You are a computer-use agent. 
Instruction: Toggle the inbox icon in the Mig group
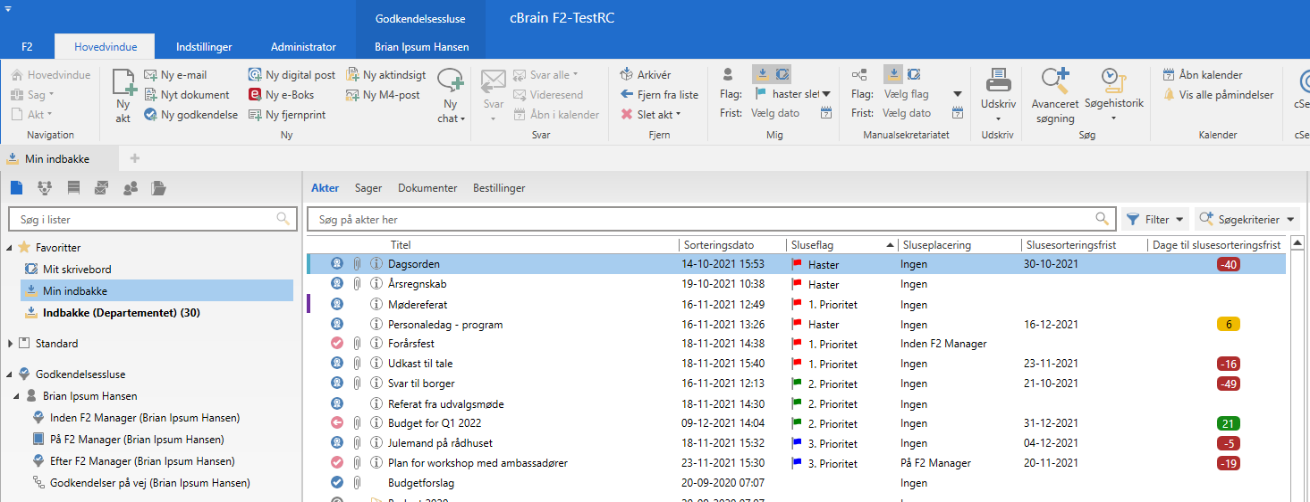point(762,74)
